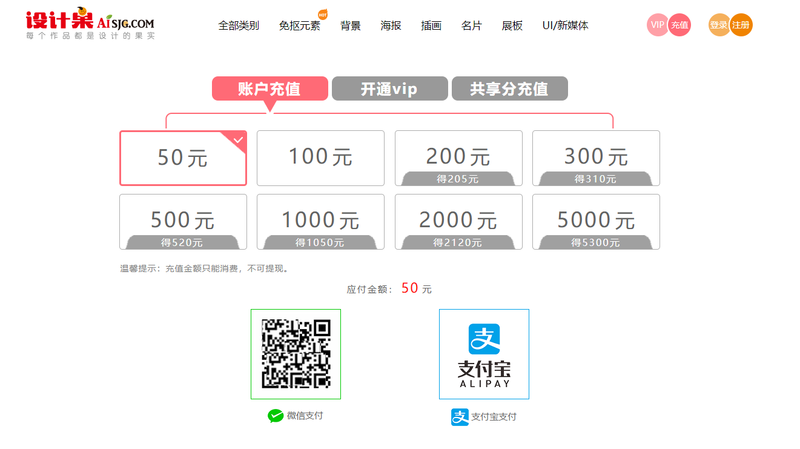The height and width of the screenshot is (449, 800).
Task: Select the 1000元 recharge option
Action: click(x=320, y=222)
